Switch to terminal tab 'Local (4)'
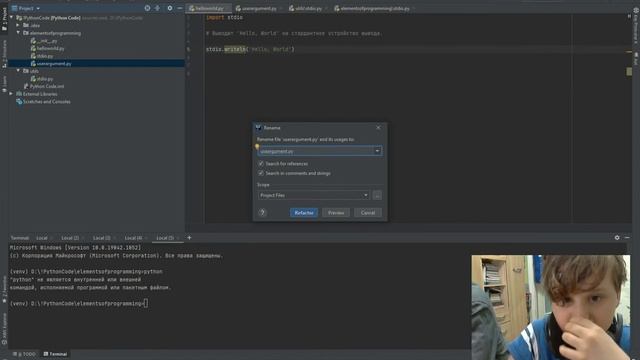The height and width of the screenshot is (360, 640). [x=133, y=238]
